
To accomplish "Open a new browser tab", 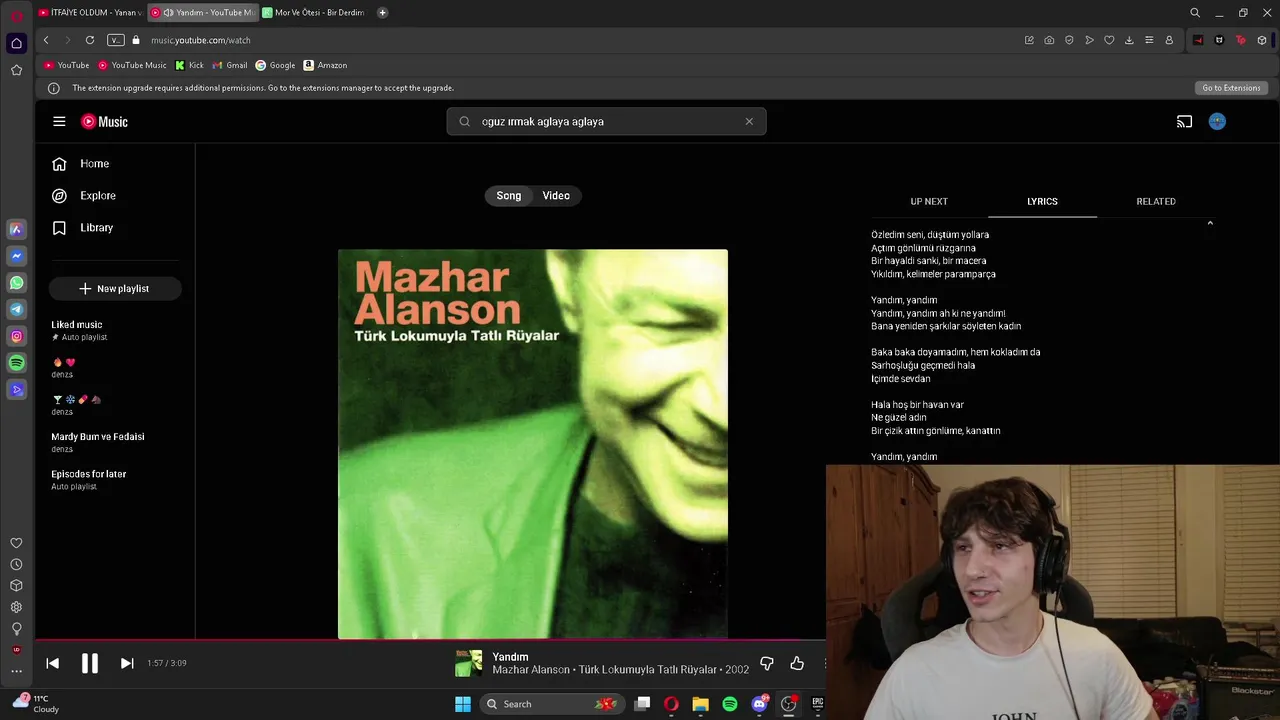I will pyautogui.click(x=382, y=13).
